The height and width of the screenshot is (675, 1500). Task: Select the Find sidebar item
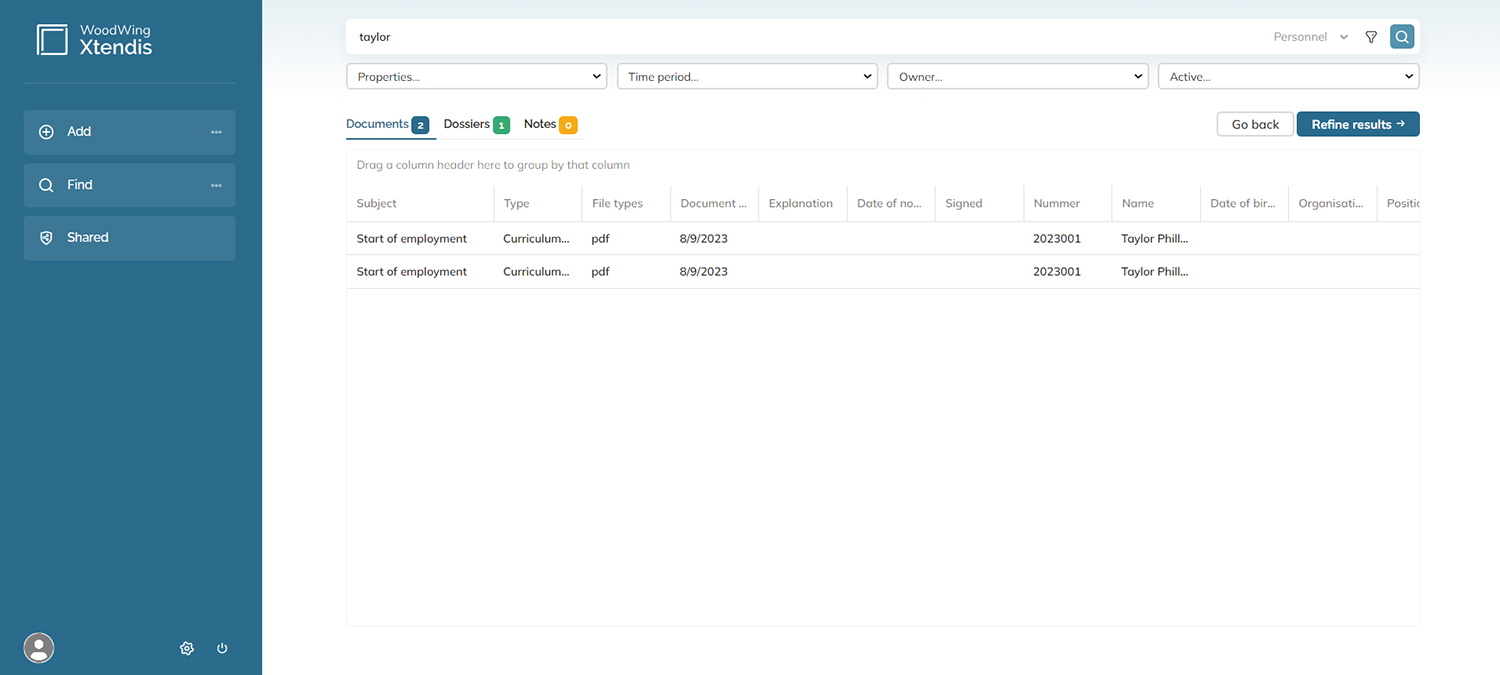pyautogui.click(x=129, y=185)
